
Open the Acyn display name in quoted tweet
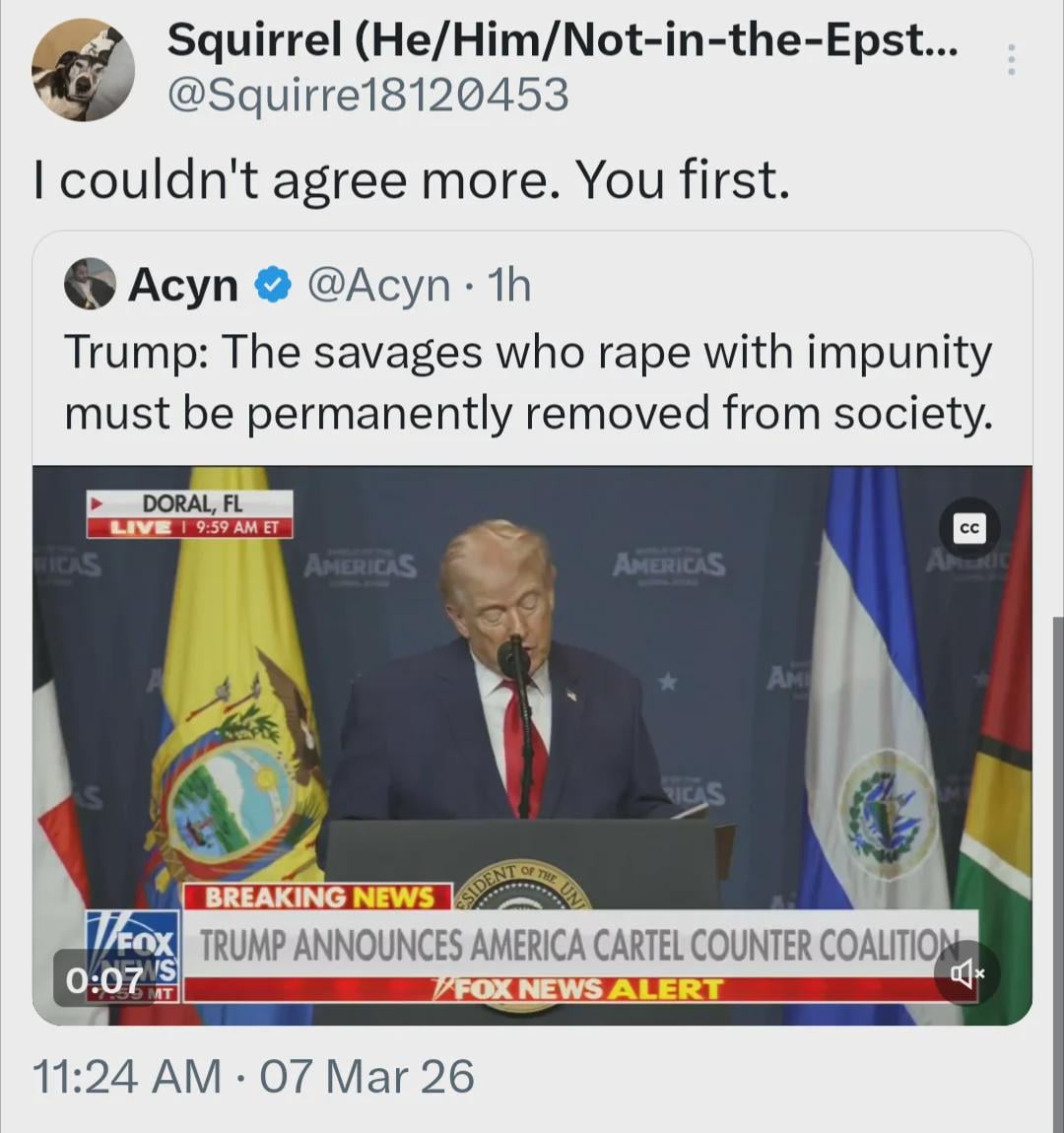183,286
